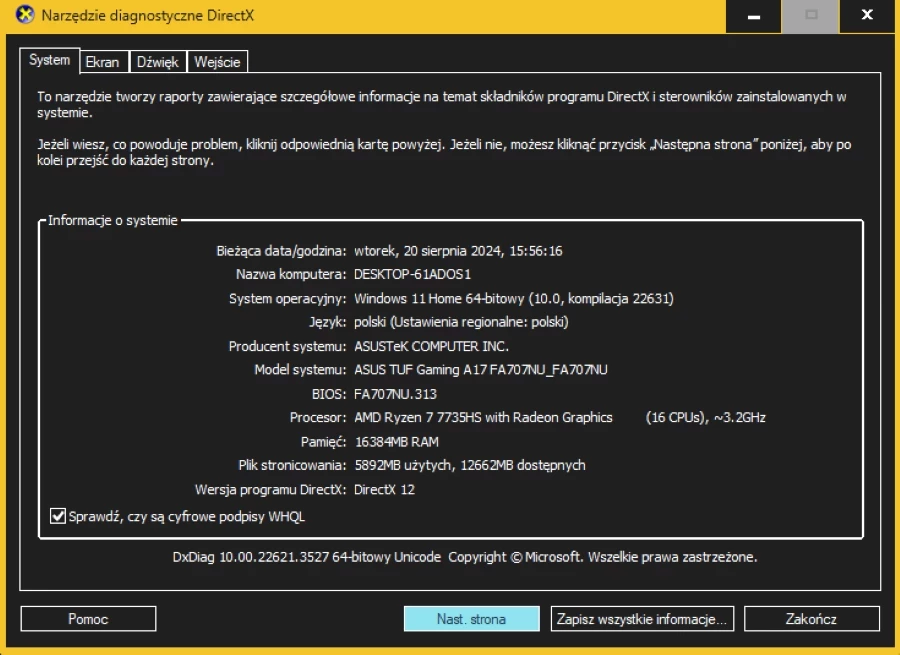Select the date text wtorek, 20 sierpnia 2024
Viewport: 900px width, 655px height.
pyautogui.click(x=428, y=251)
